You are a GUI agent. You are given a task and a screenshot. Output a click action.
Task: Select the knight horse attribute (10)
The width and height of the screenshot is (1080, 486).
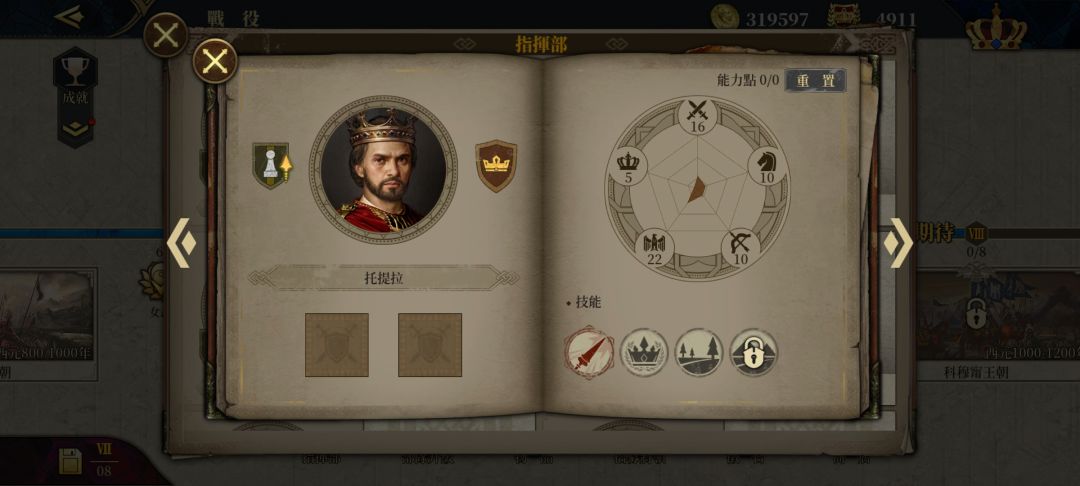pyautogui.click(x=767, y=167)
